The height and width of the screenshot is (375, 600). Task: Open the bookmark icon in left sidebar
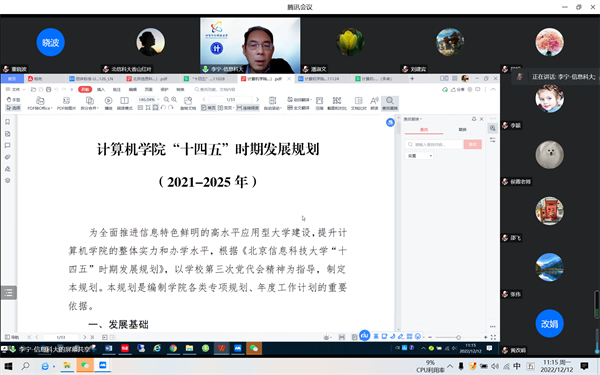(7, 122)
